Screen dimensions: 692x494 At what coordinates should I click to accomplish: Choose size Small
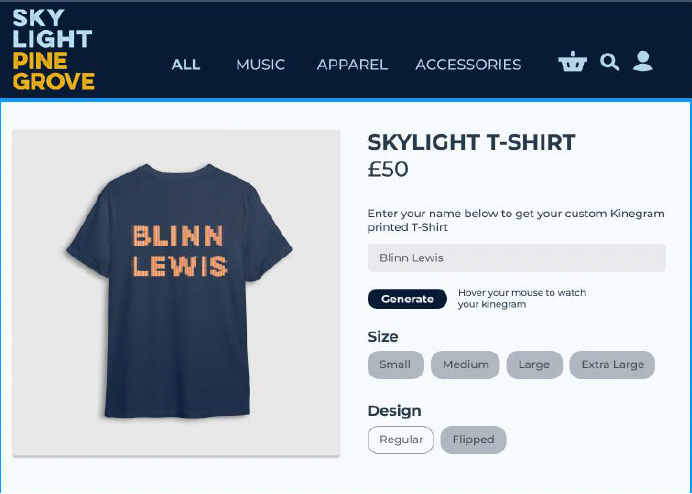395,365
